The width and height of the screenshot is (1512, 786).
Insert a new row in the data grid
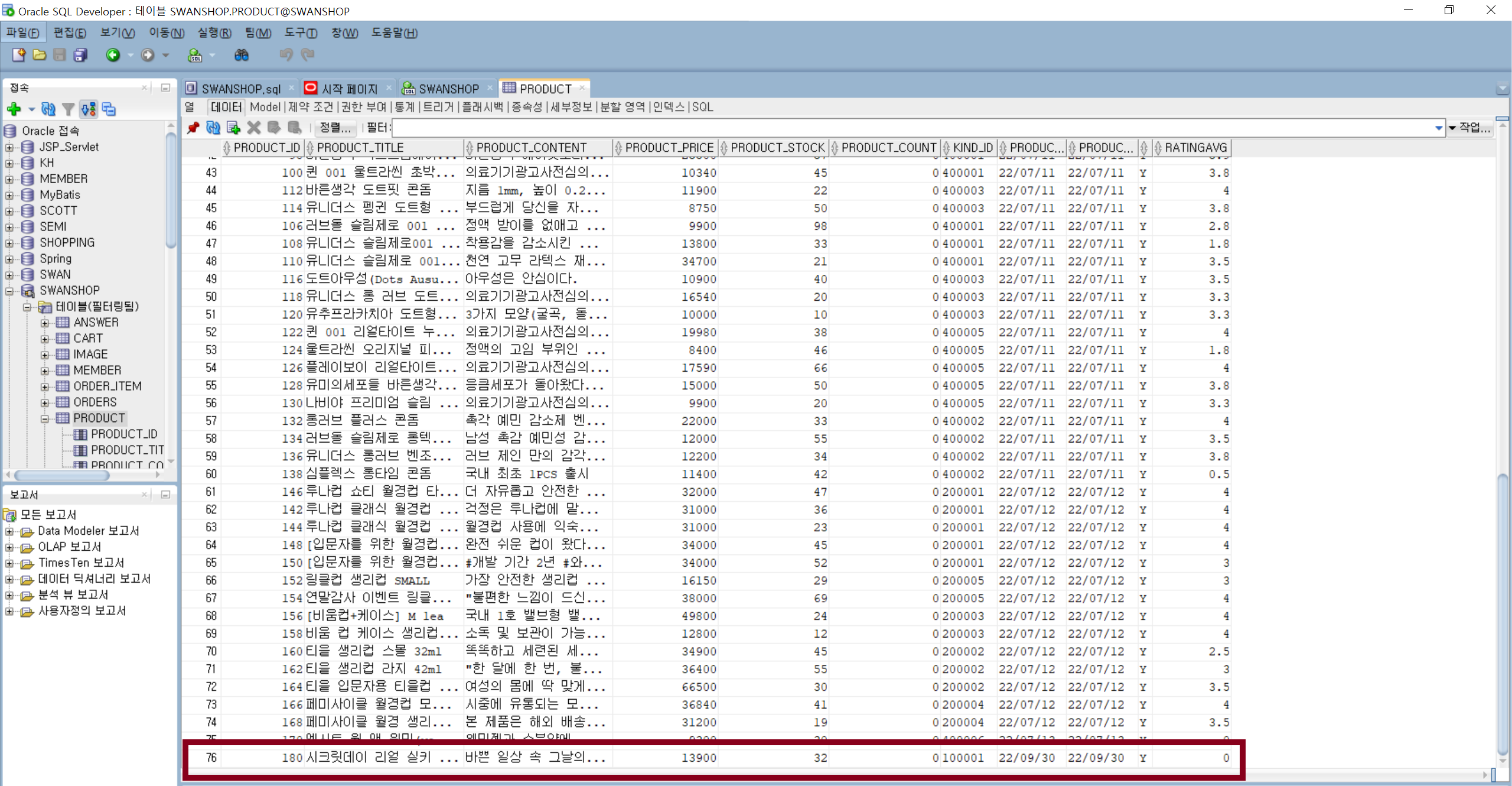233,128
